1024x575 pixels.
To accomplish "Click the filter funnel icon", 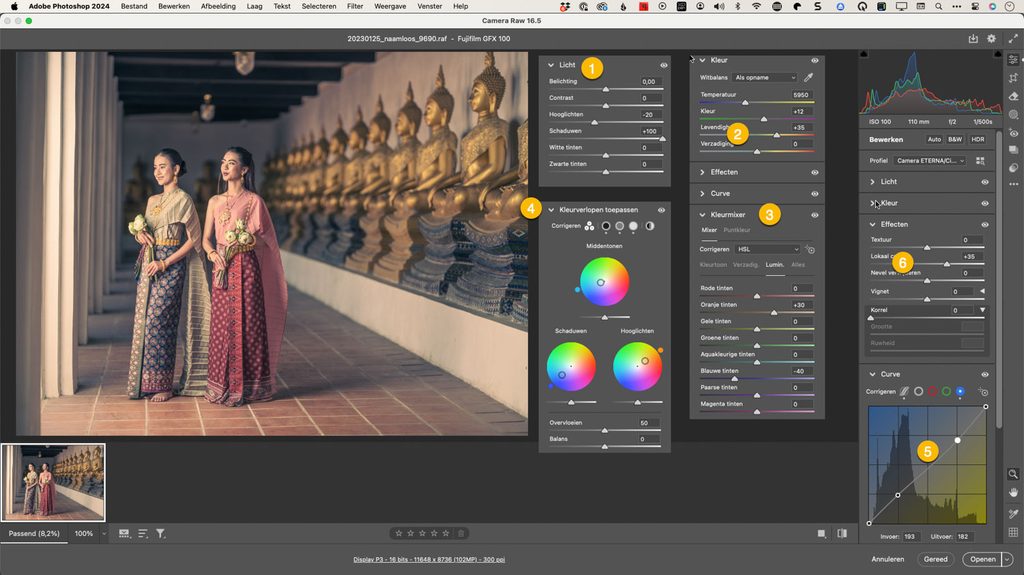I will (x=161, y=534).
